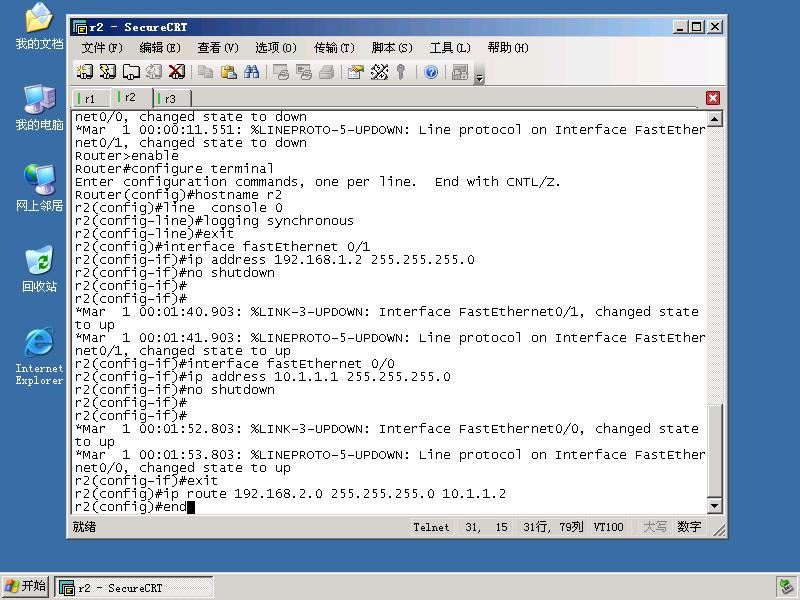Viewport: 800px width, 600px height.
Task: Click the 'hostname r2' terminal line
Action: (x=178, y=195)
